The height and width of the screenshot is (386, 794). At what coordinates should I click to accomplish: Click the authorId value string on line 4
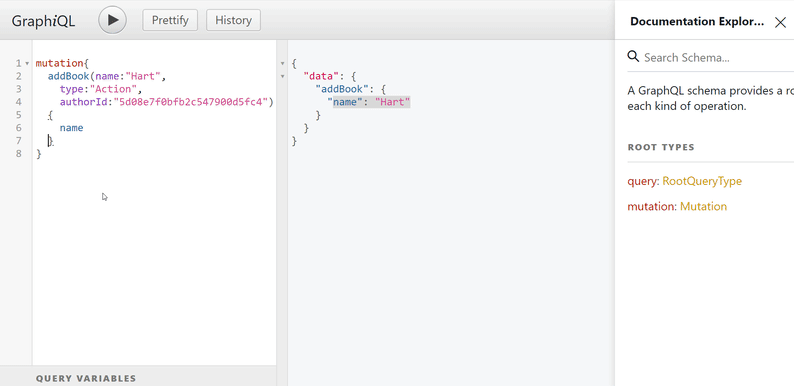point(190,102)
